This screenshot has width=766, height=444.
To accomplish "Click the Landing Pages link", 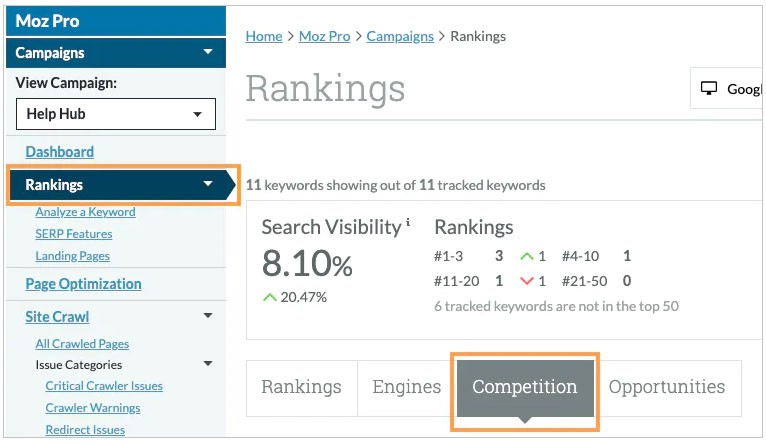I will pyautogui.click(x=72, y=256).
